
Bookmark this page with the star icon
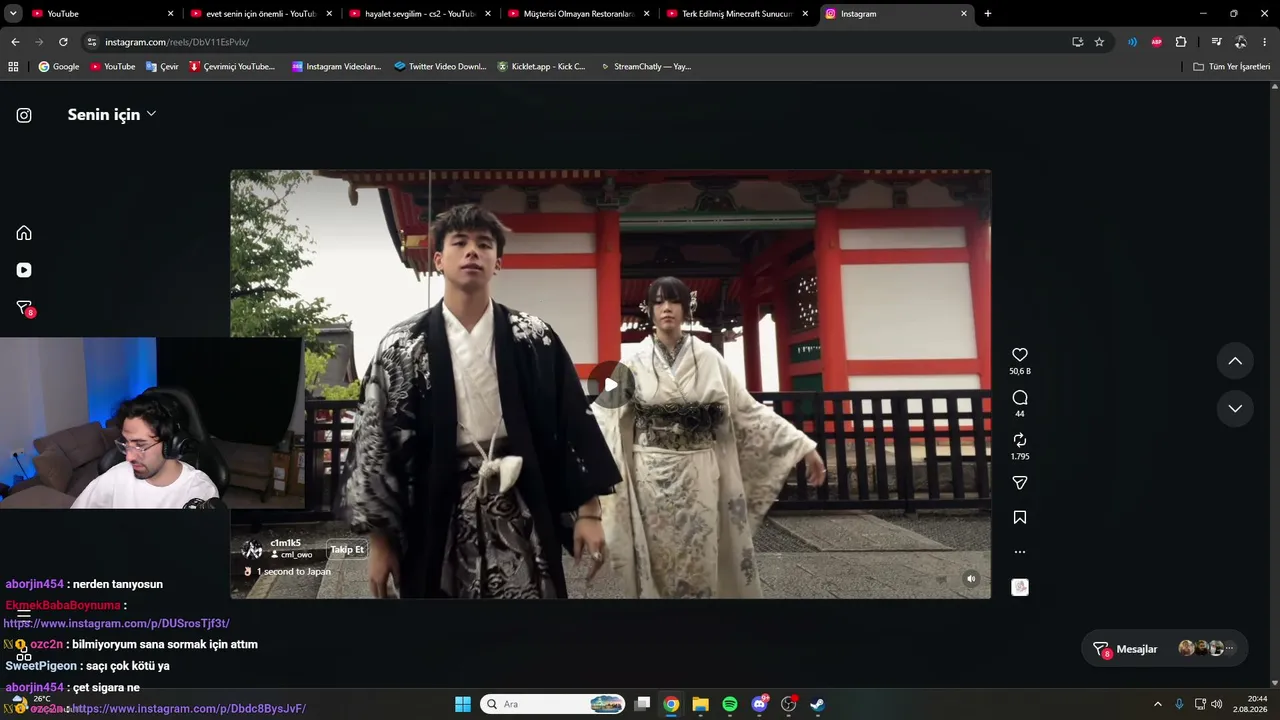click(x=1099, y=42)
